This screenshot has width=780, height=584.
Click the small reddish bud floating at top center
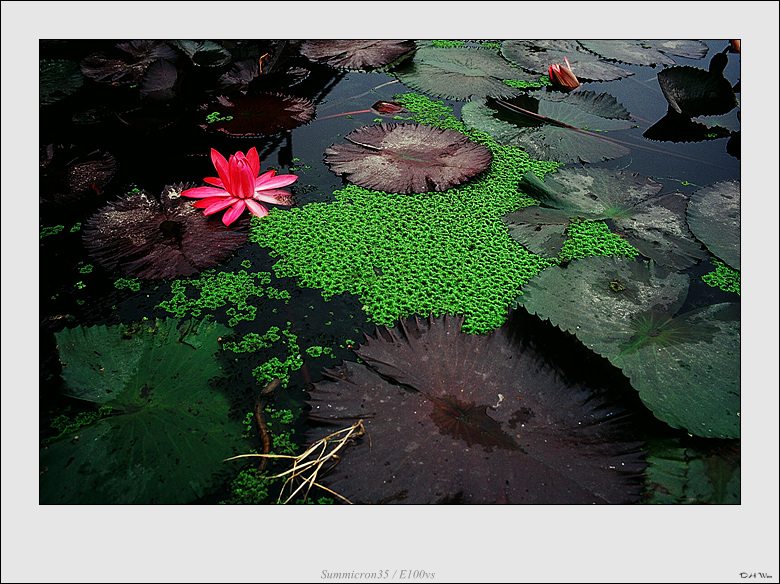pos(387,107)
